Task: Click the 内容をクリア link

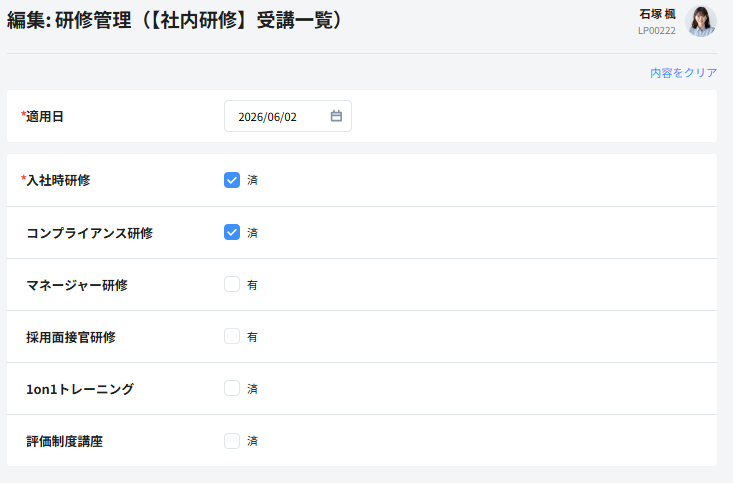Action: pyautogui.click(x=683, y=73)
